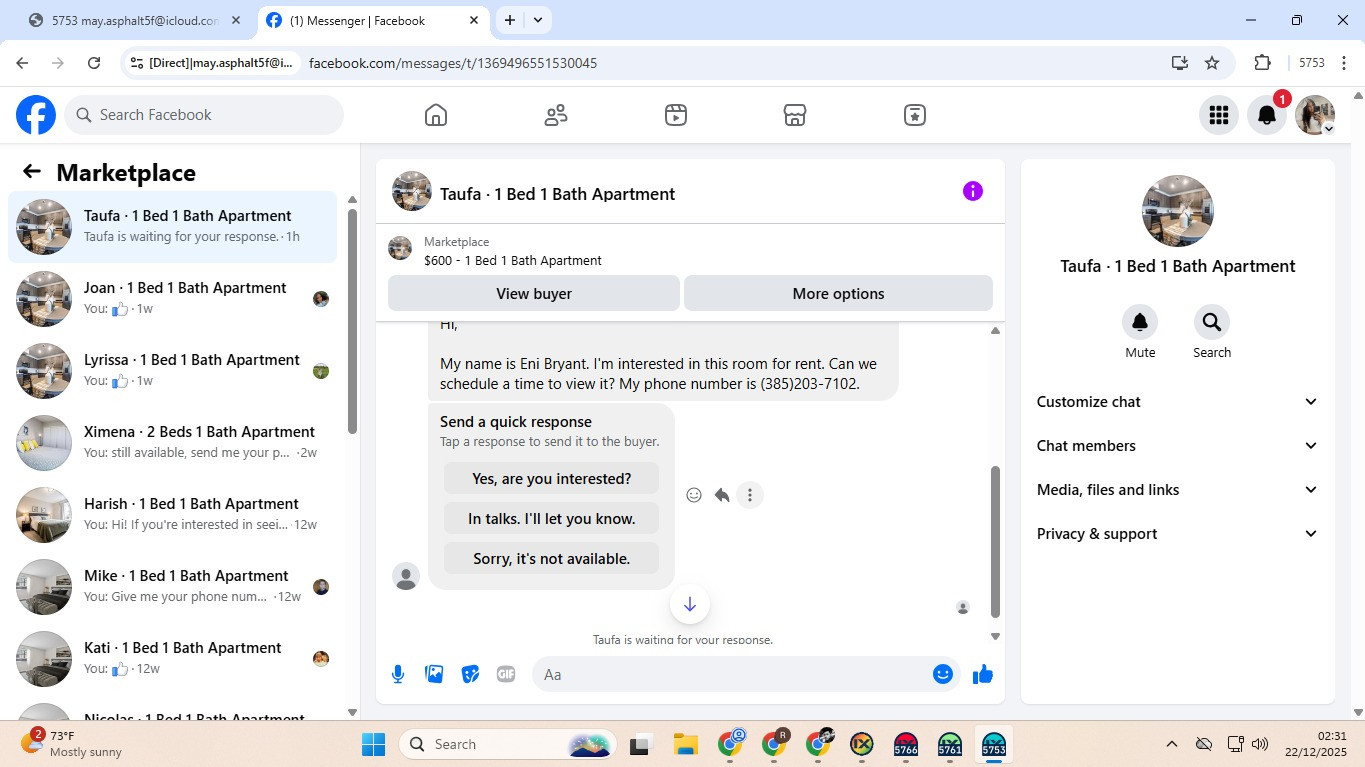Open the weather widget on taskbar

pyautogui.click(x=72, y=744)
